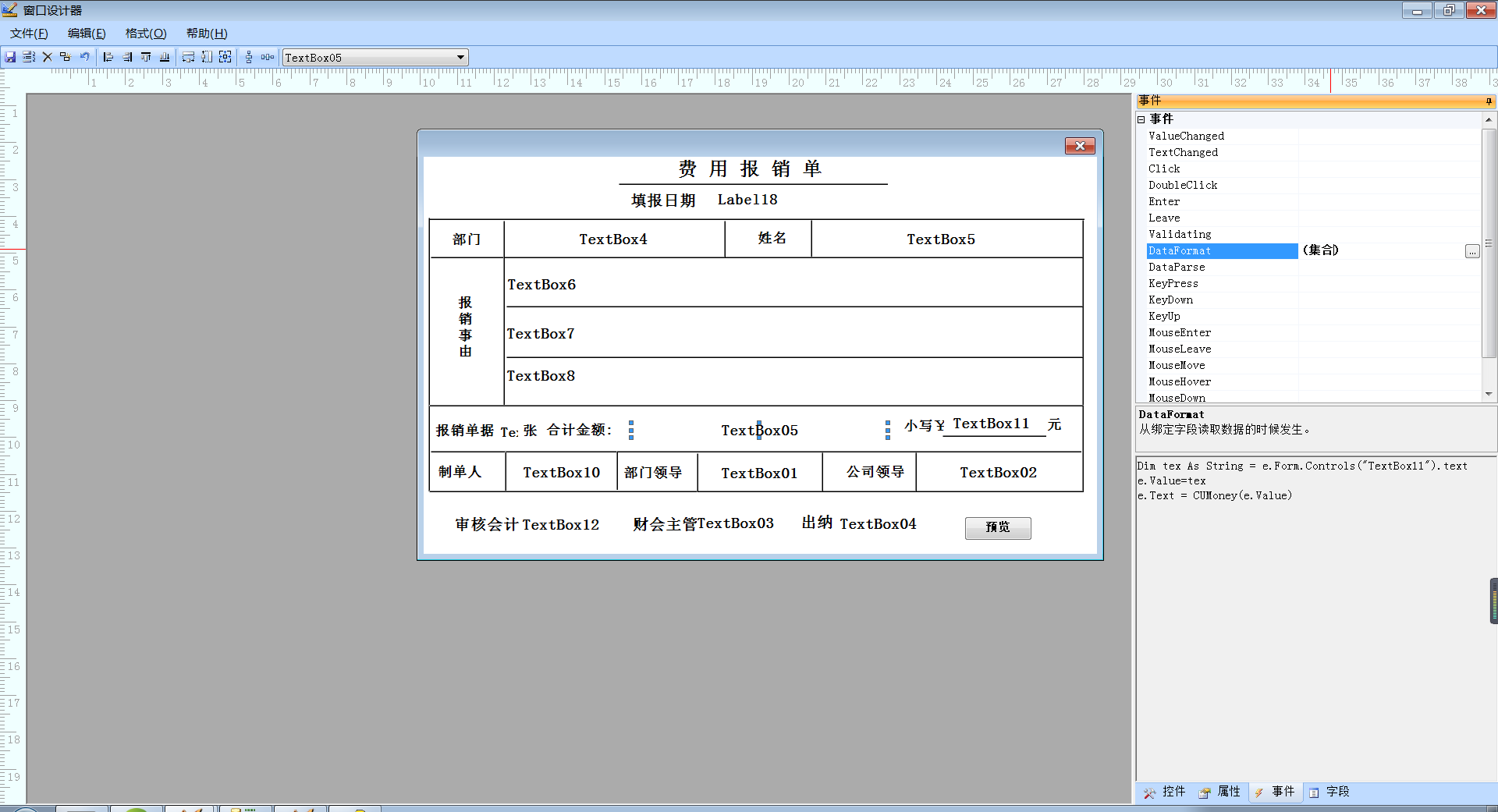Select the Label18 date label
This screenshot has height=812, width=1498.
[747, 200]
